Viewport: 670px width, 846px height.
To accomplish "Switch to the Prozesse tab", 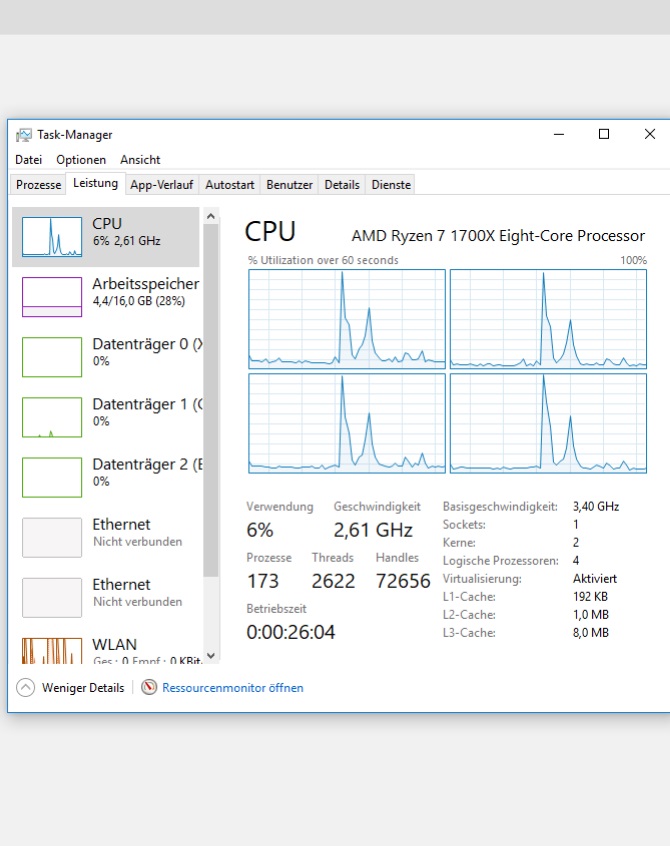I will click(38, 185).
